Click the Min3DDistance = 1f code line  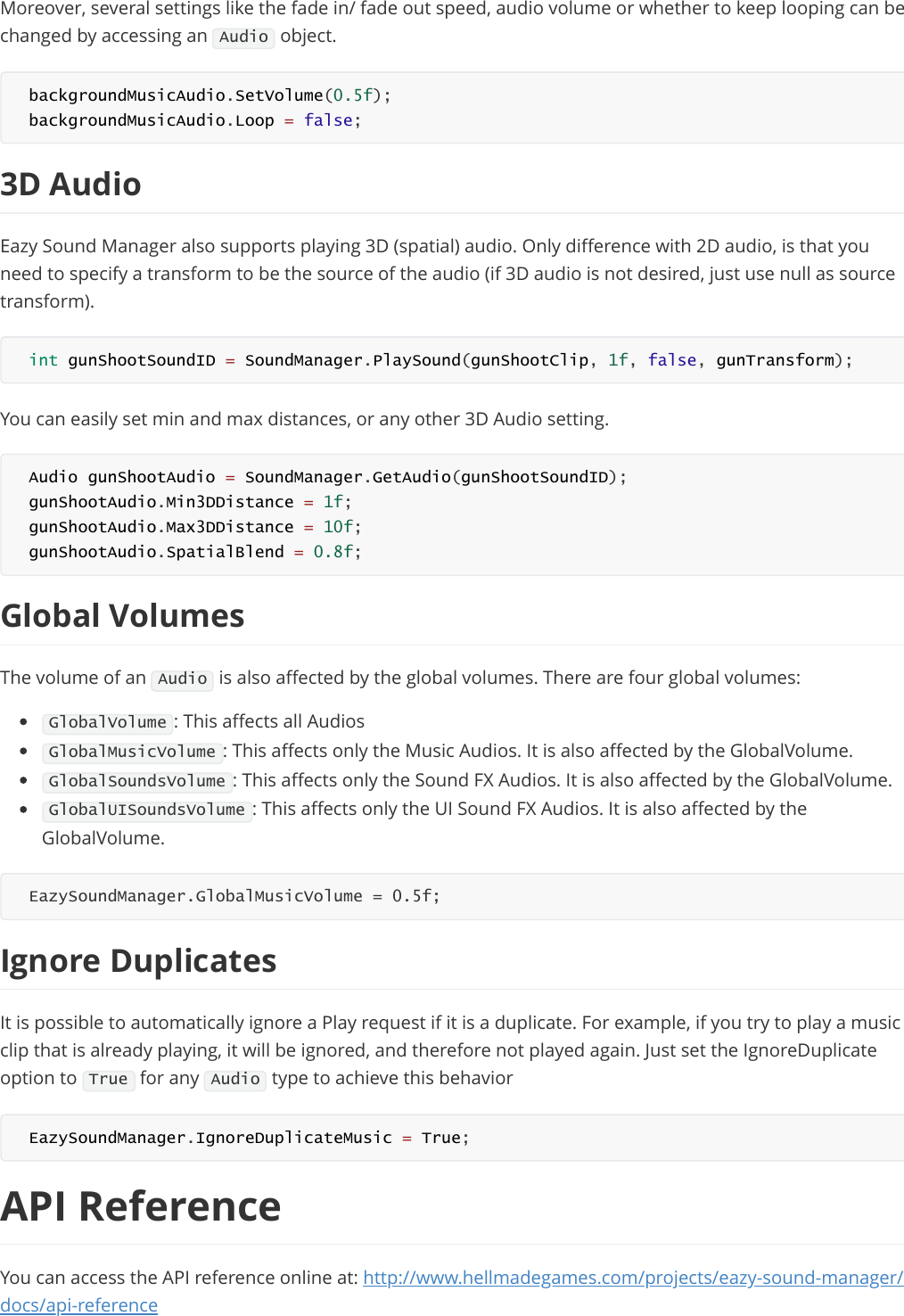(190, 502)
